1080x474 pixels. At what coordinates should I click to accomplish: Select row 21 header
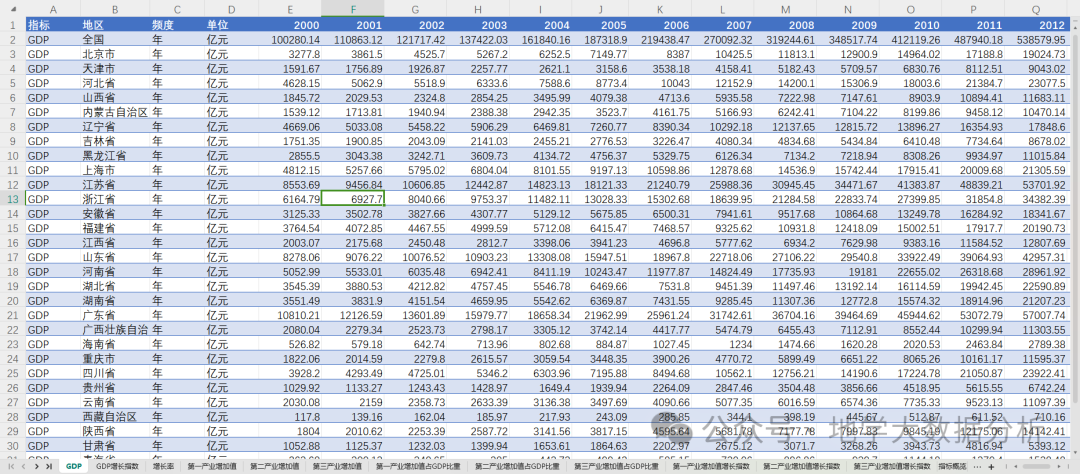pyautogui.click(x=12, y=315)
